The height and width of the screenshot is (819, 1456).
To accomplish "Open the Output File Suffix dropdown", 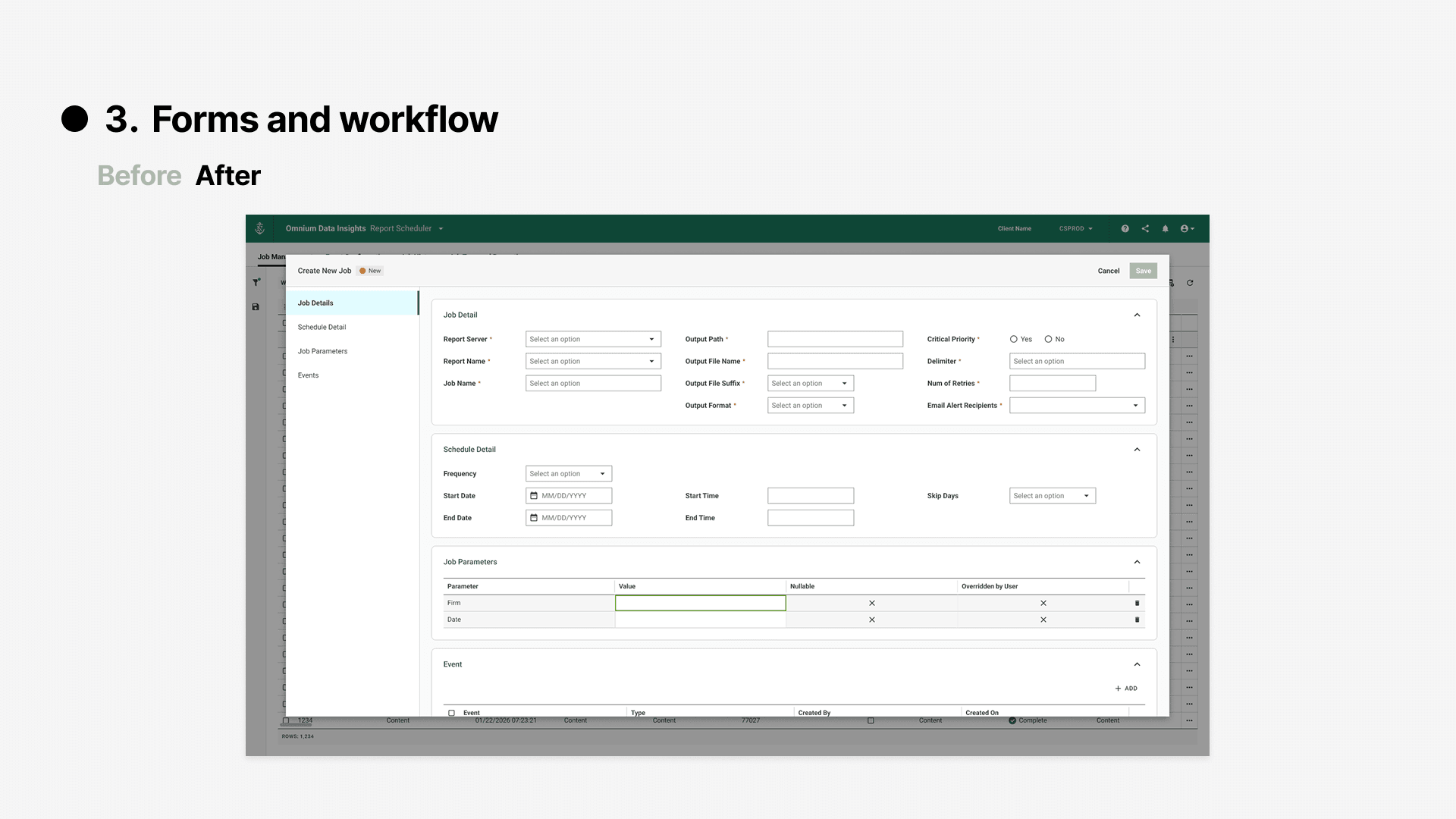I will tap(811, 384).
